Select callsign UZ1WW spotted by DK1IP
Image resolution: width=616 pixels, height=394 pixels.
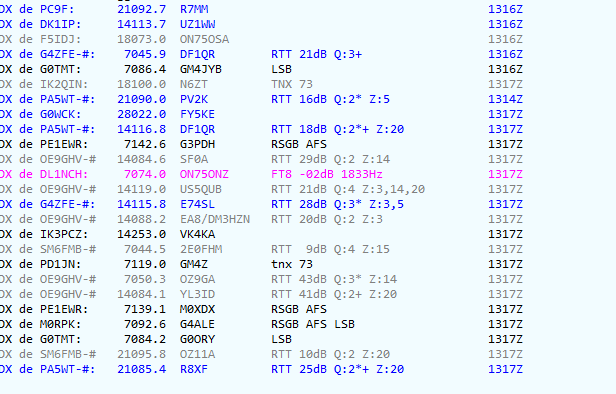[198, 24]
